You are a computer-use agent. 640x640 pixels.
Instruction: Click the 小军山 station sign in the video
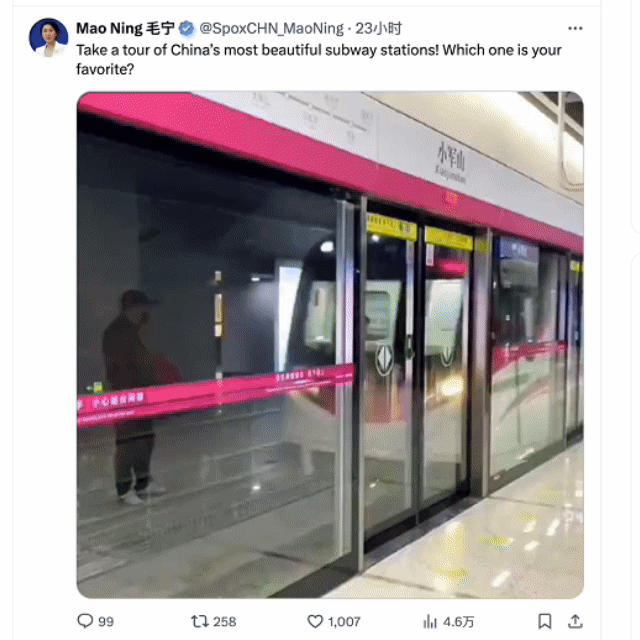point(451,162)
